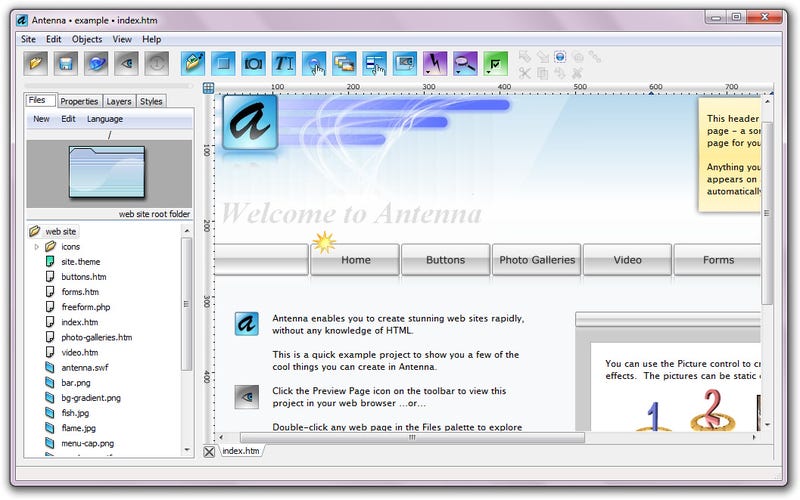This screenshot has width=800, height=500.
Task: Select bg-gradient.png in file tree
Action: coord(83,398)
